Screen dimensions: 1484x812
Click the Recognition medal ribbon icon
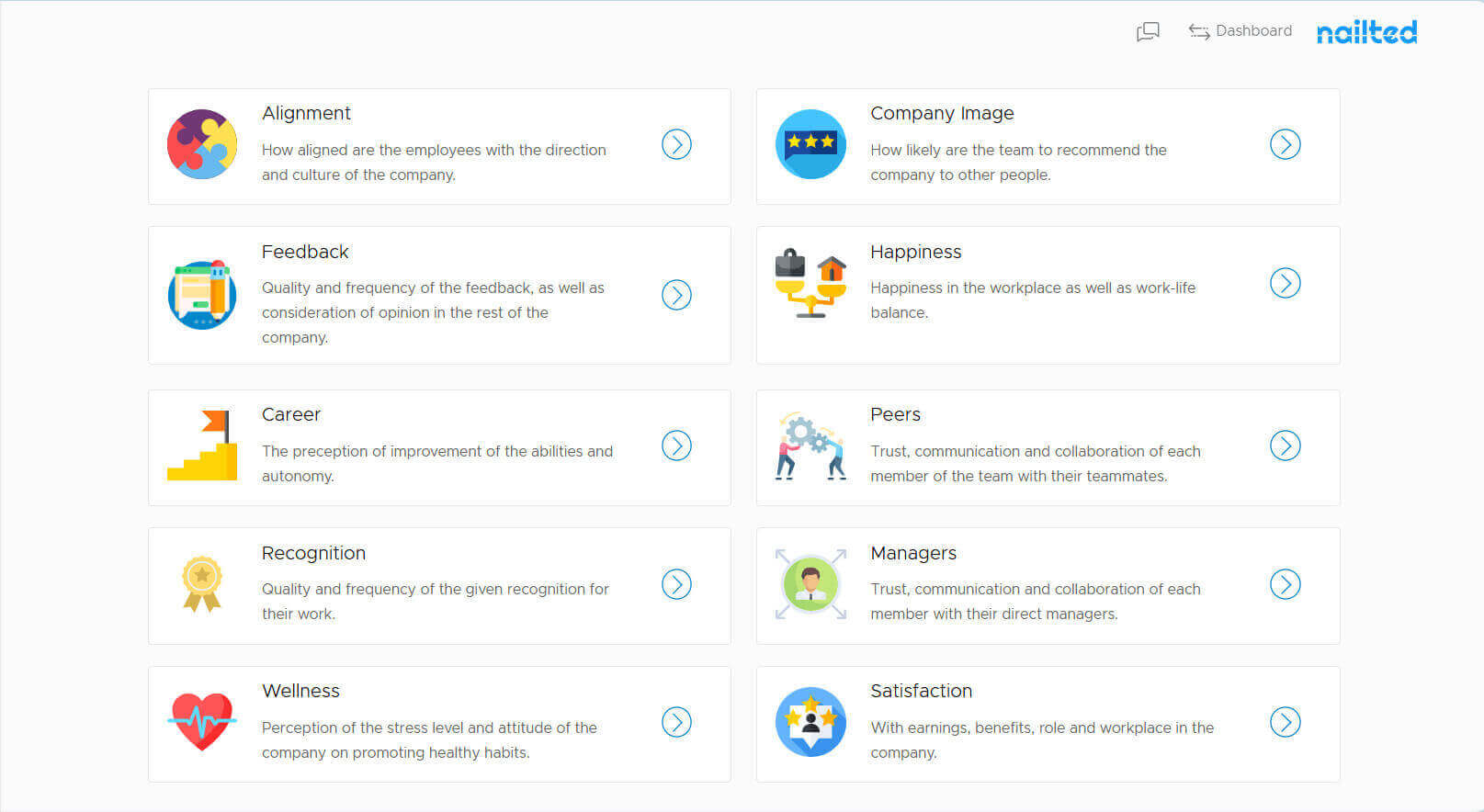(202, 584)
